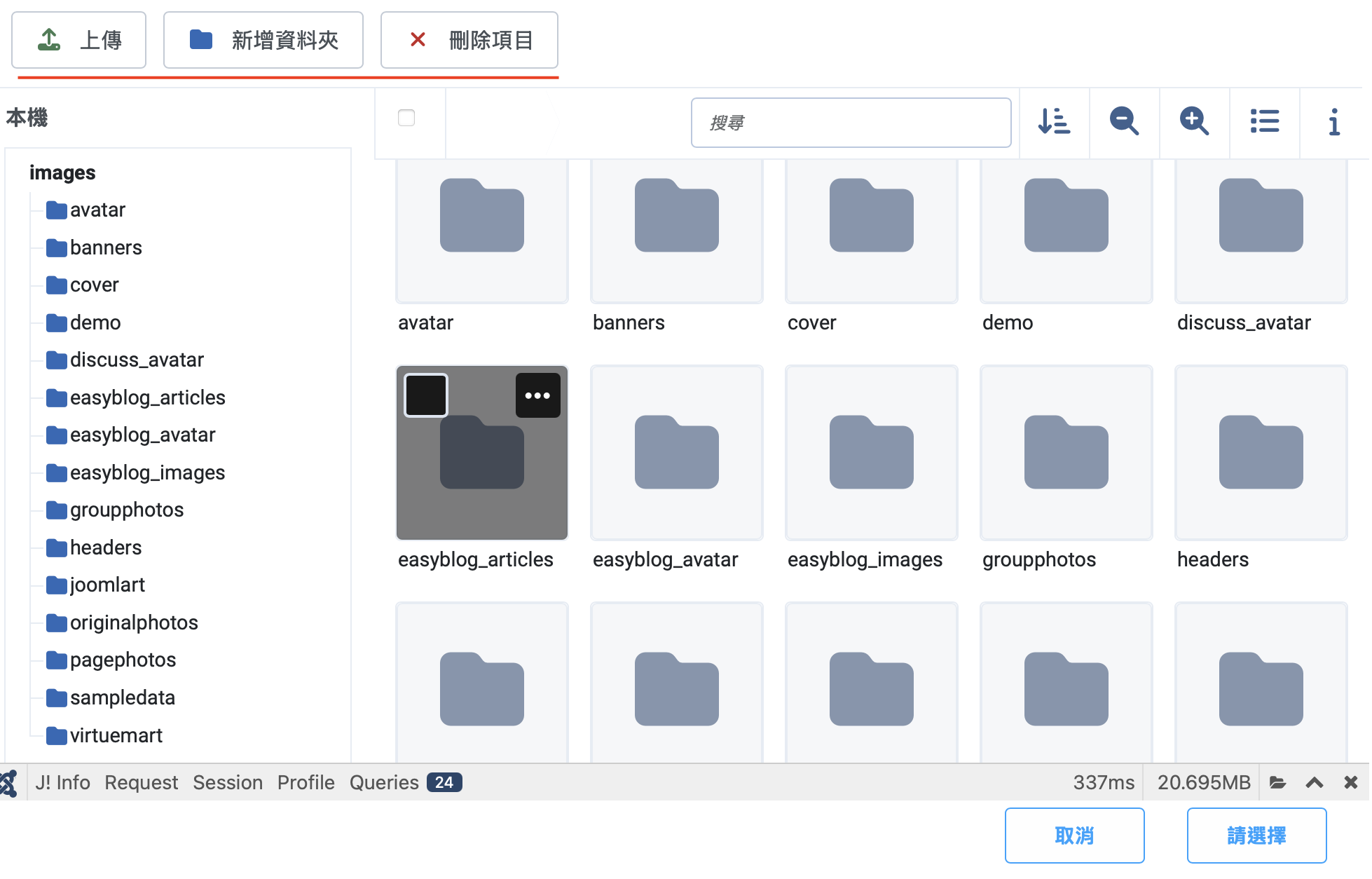
Task: Check the easyblog_articles folder checkbox
Action: coord(426,395)
